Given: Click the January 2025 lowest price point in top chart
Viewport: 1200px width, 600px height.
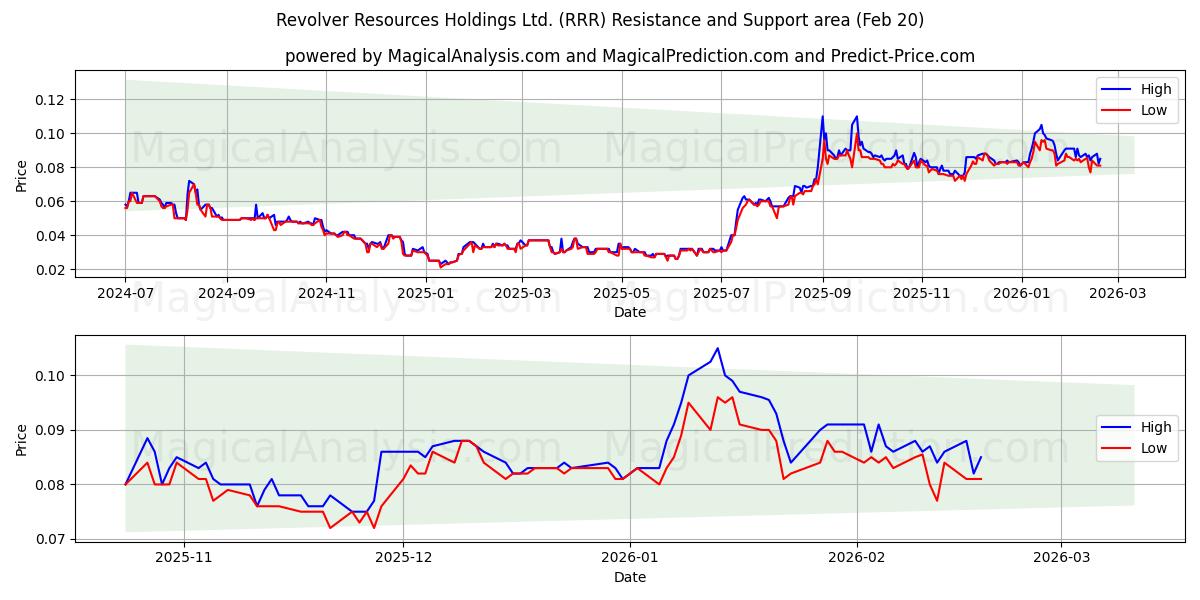Looking at the screenshot, I should click(441, 267).
